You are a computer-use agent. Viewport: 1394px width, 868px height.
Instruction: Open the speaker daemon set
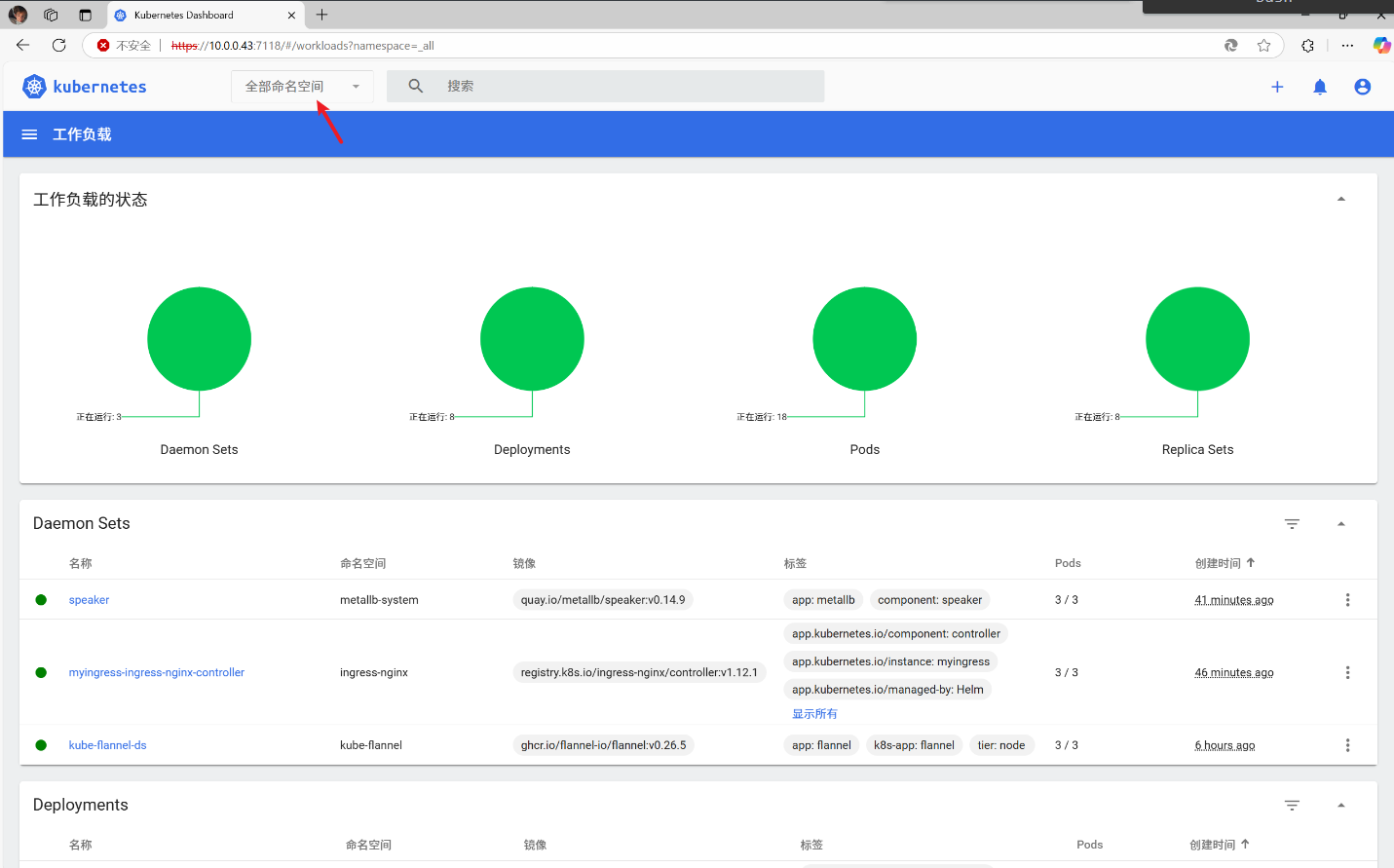click(x=89, y=600)
